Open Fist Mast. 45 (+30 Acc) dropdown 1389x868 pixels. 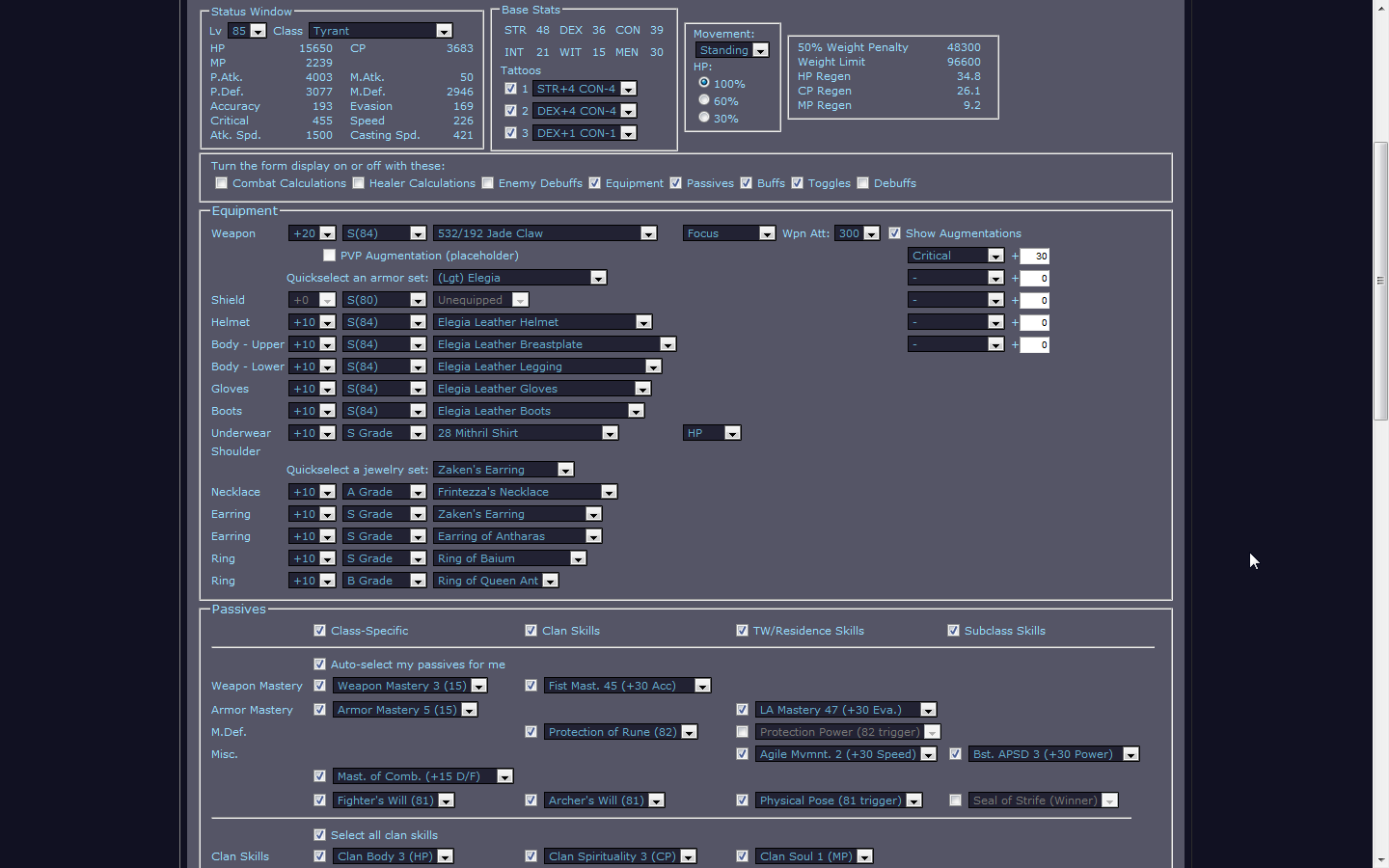[x=627, y=686]
